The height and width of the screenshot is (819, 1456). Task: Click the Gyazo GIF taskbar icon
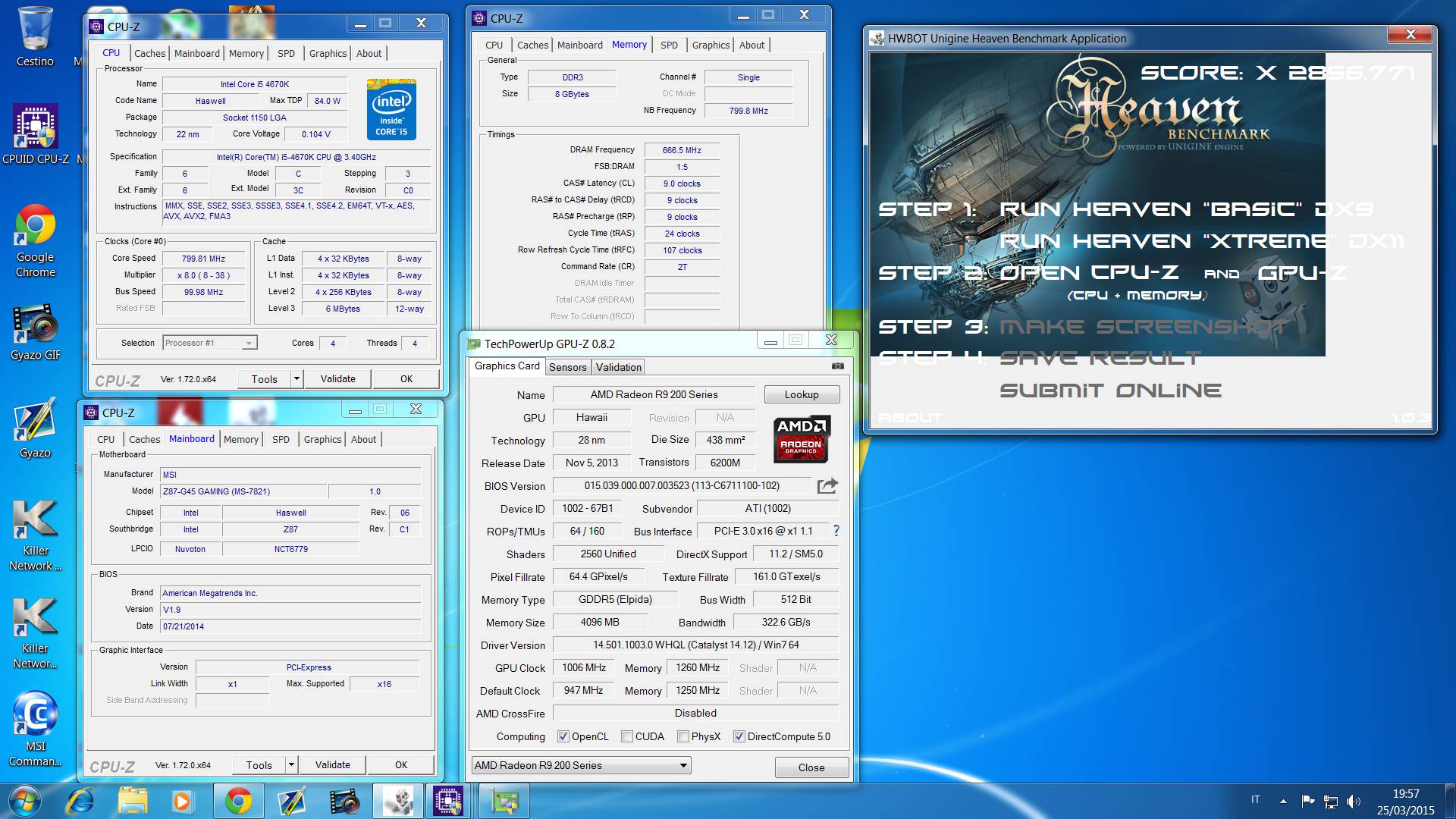click(345, 802)
